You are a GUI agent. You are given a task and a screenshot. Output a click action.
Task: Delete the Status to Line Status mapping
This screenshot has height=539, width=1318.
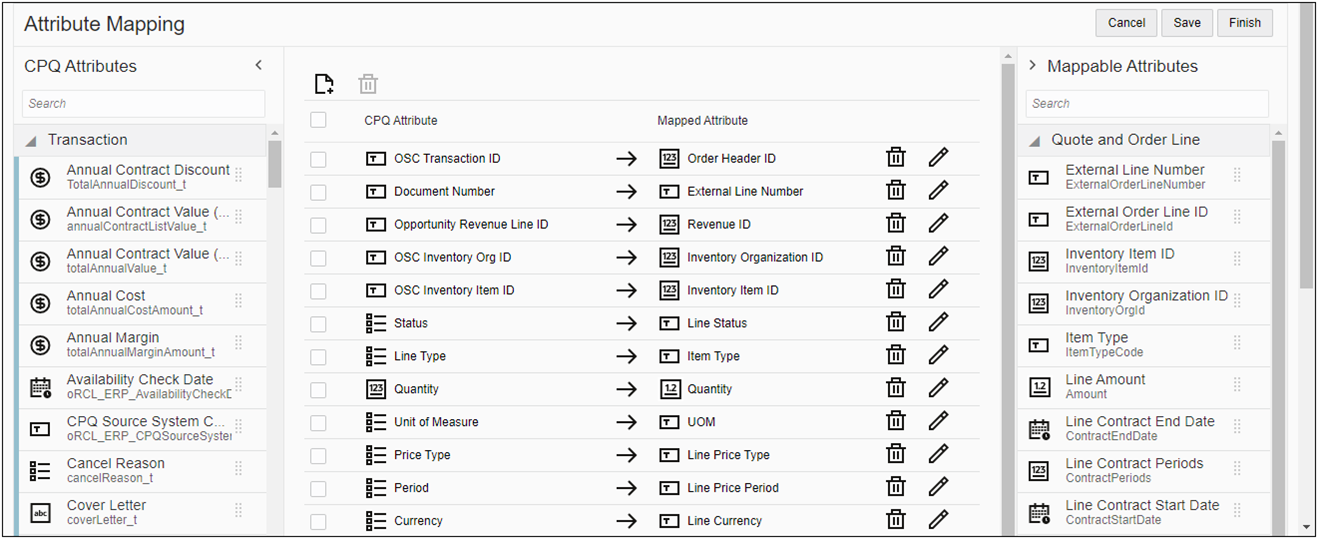896,323
